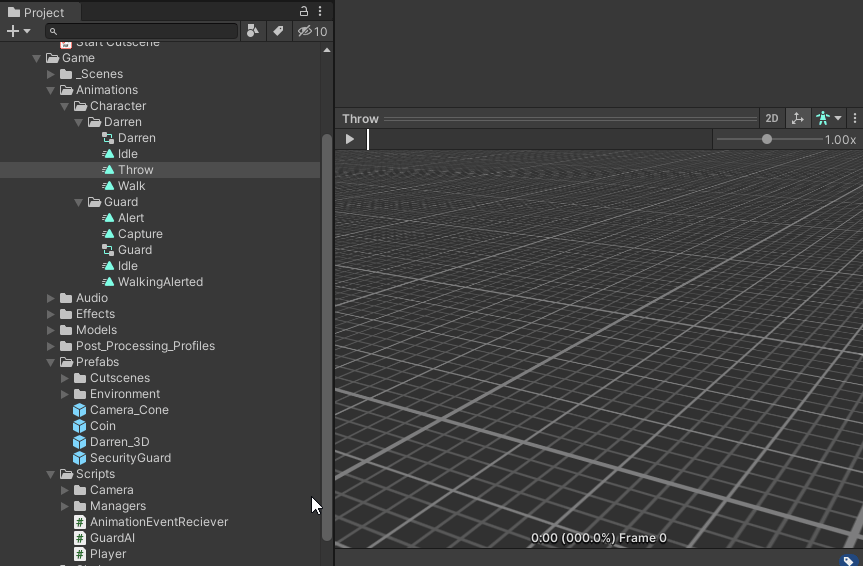Expand the Managers folder
Viewport: 863px width, 566px height.
tap(64, 506)
